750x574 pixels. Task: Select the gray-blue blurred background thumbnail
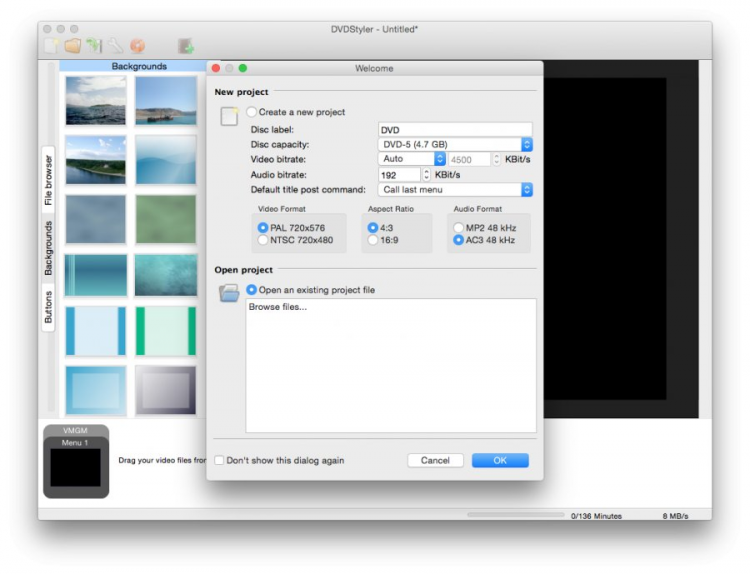pos(96,219)
